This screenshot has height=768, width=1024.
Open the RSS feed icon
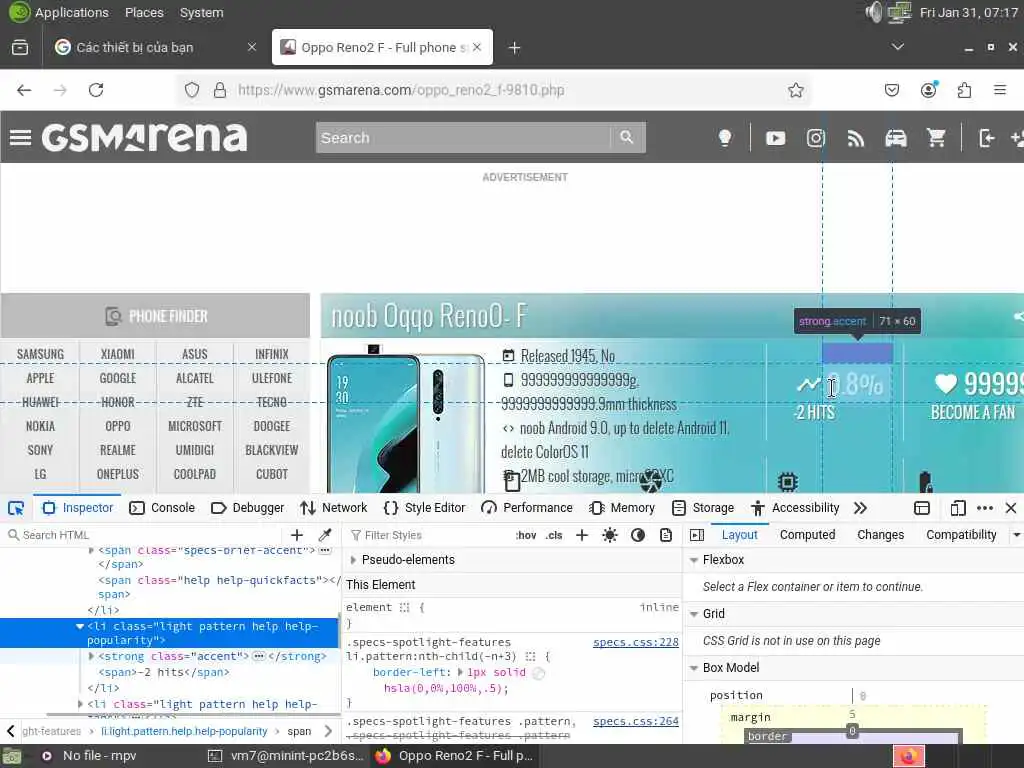(x=856, y=138)
